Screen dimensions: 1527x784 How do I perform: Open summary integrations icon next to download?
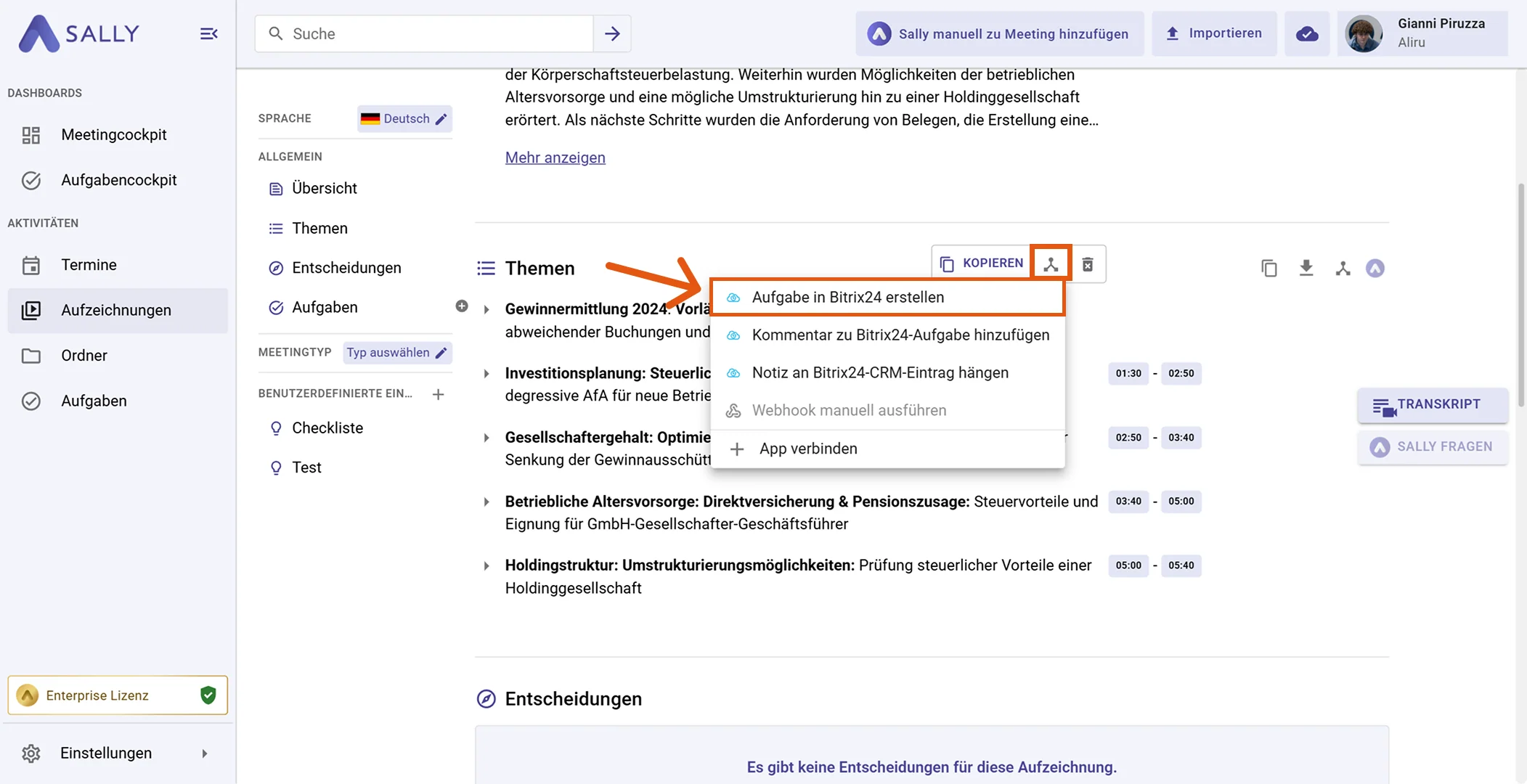[x=1343, y=269]
